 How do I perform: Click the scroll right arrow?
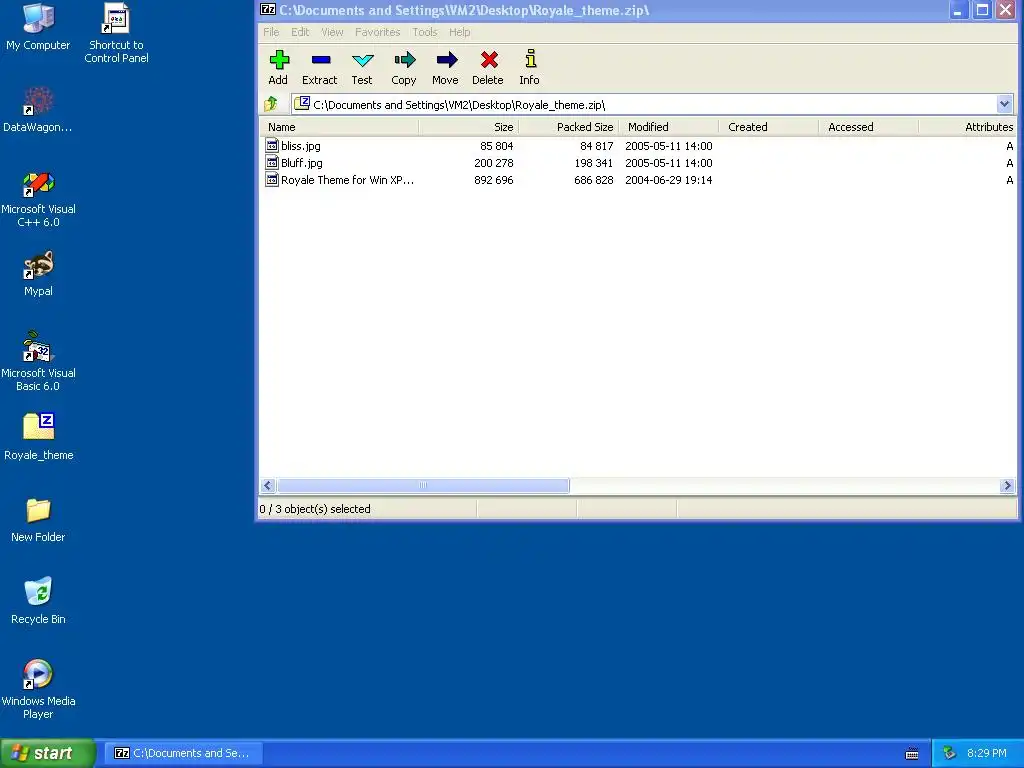(x=1007, y=485)
